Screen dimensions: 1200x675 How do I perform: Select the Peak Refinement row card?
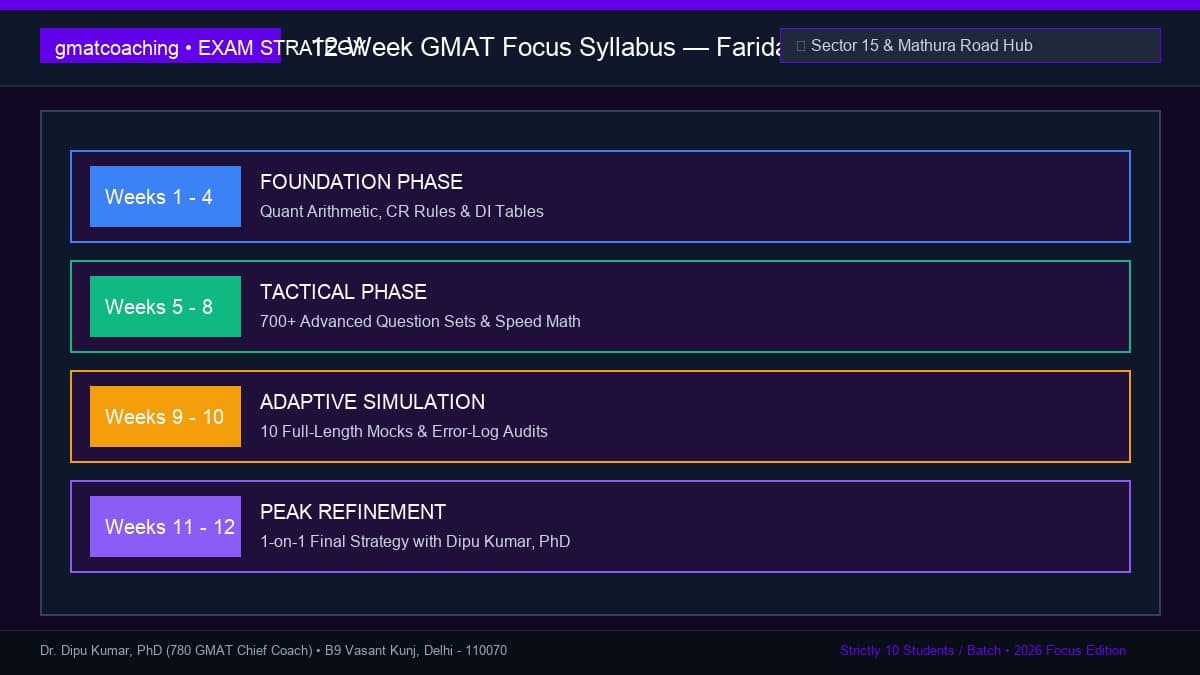pyautogui.click(x=600, y=527)
